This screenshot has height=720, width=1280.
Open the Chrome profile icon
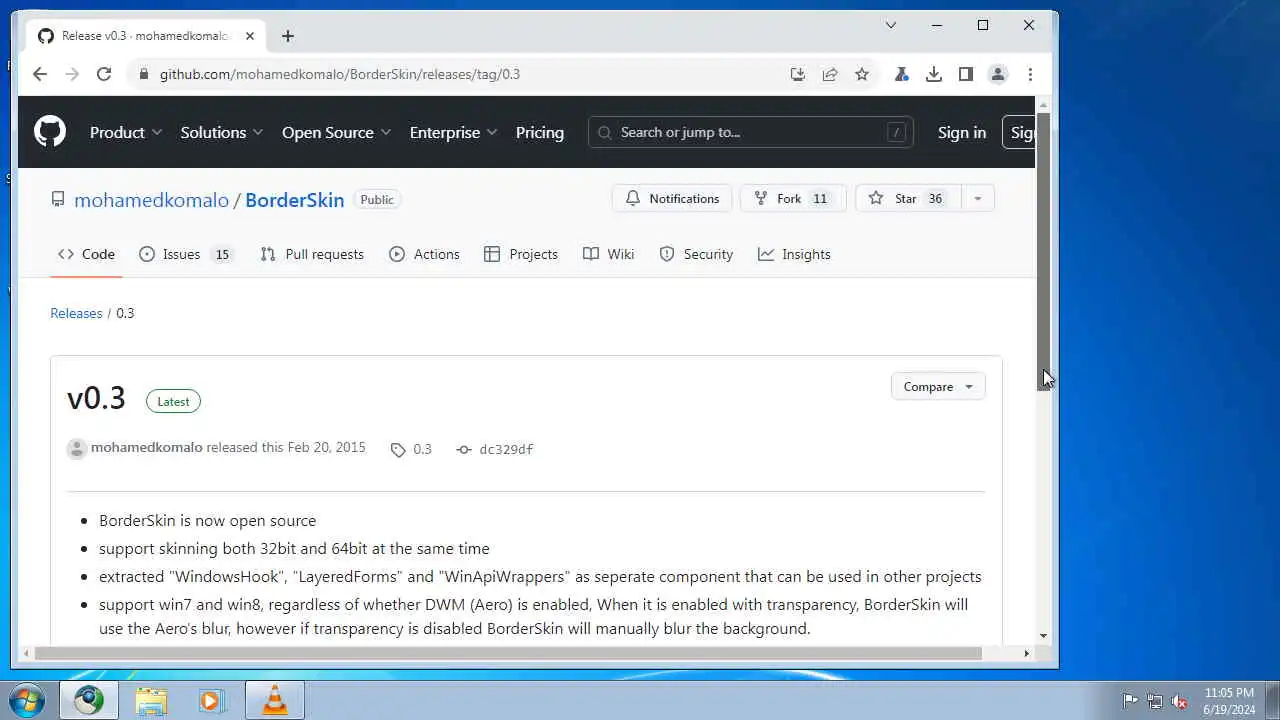point(998,74)
